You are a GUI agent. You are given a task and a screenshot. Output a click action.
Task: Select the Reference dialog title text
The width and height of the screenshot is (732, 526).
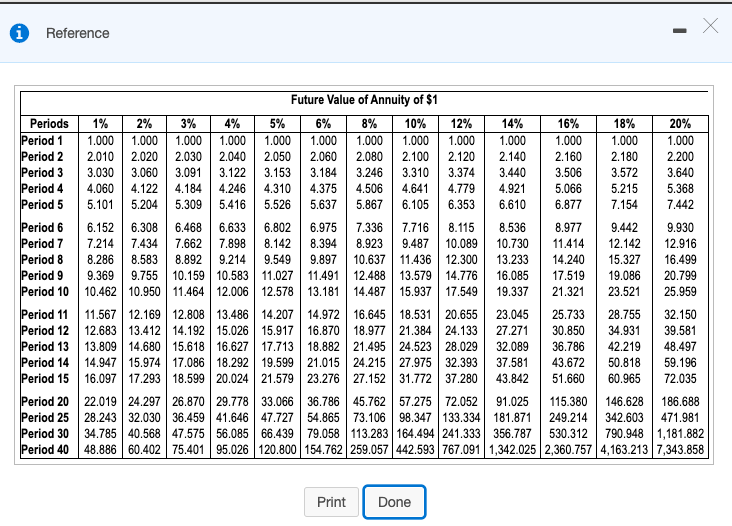77,33
